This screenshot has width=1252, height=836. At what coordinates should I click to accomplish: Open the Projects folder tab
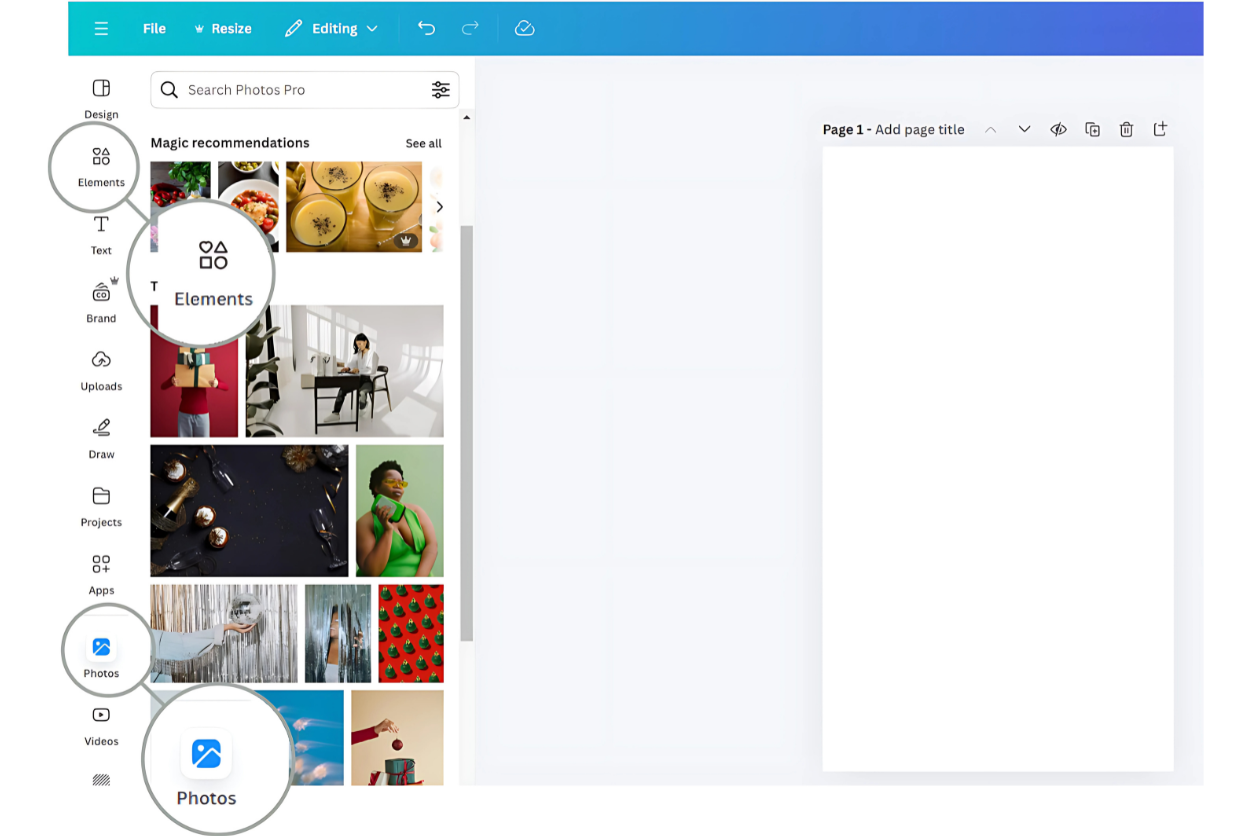(x=101, y=506)
